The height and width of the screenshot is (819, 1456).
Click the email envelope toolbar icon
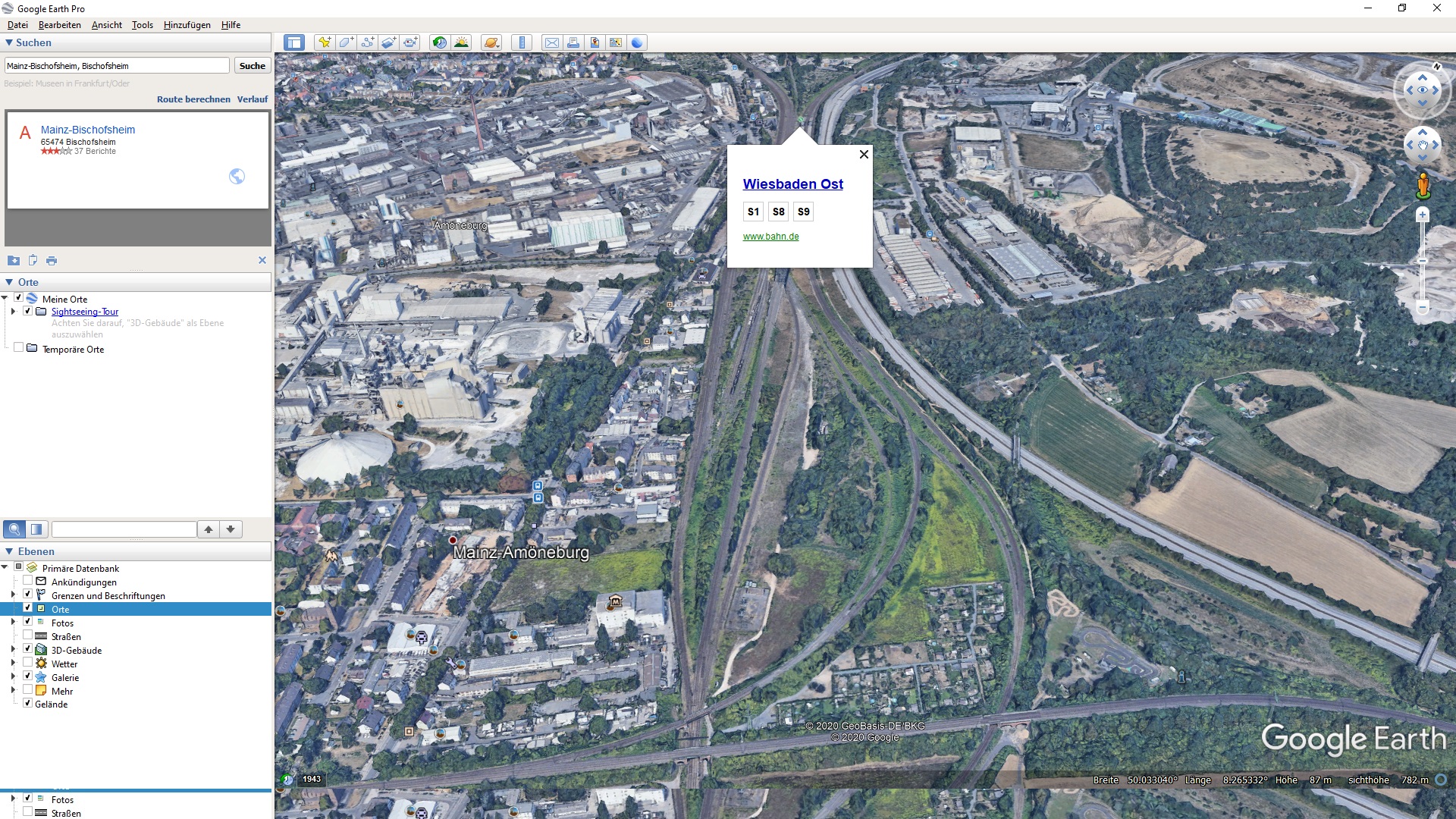pos(552,42)
